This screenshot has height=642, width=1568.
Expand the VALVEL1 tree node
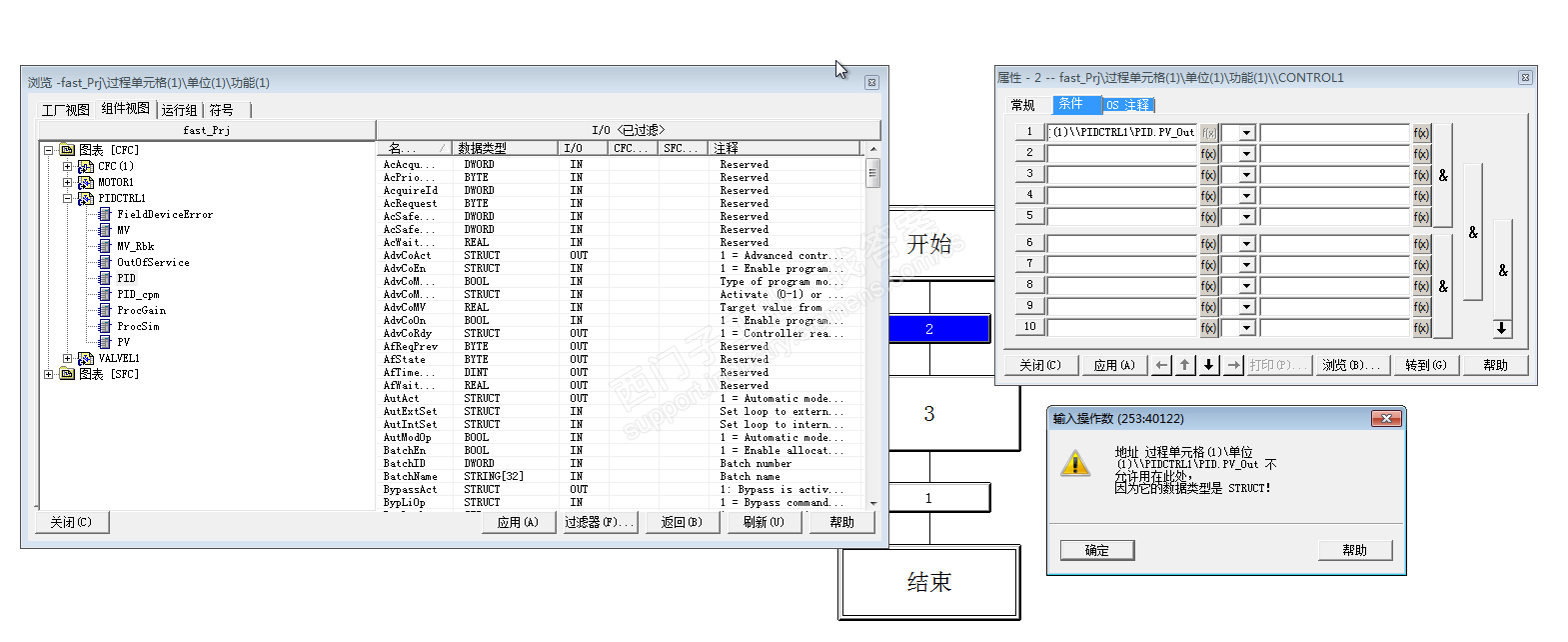click(x=68, y=358)
